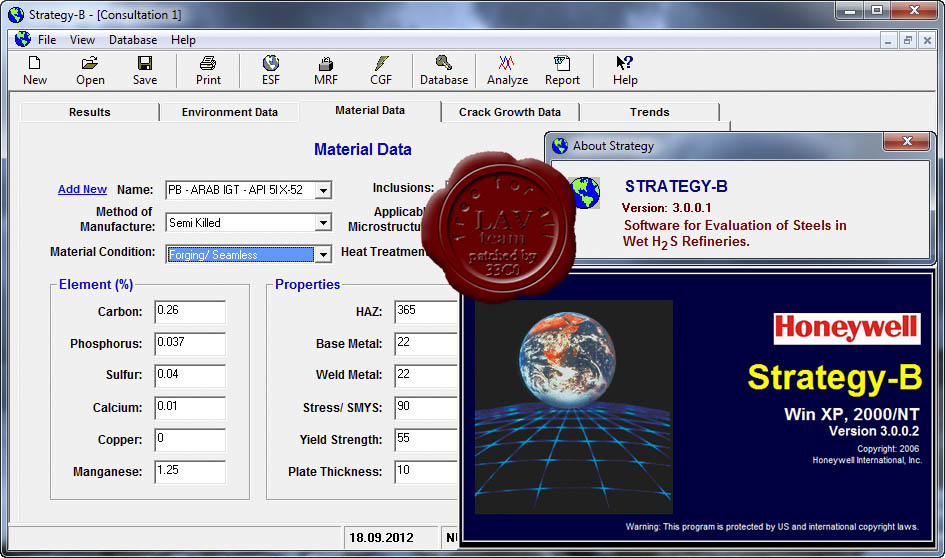Run Analyze from the toolbar

pos(507,70)
